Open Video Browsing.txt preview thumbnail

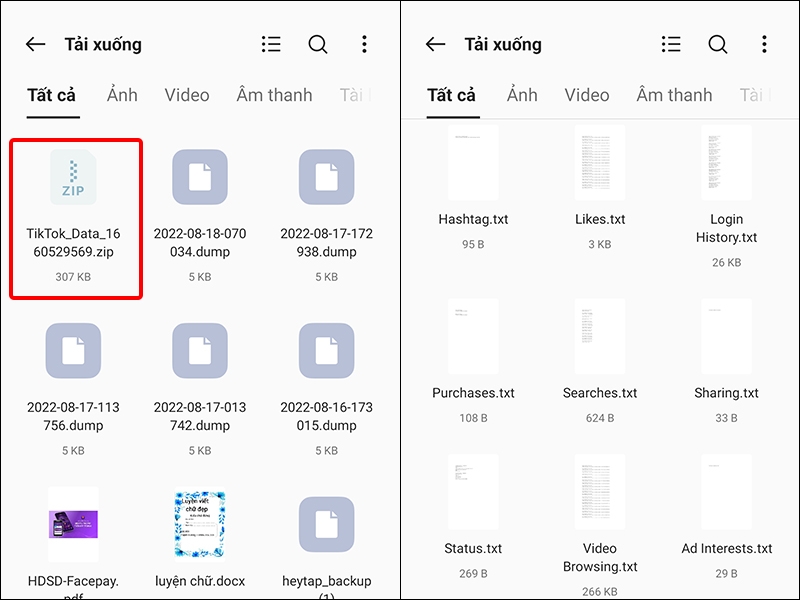(599, 492)
